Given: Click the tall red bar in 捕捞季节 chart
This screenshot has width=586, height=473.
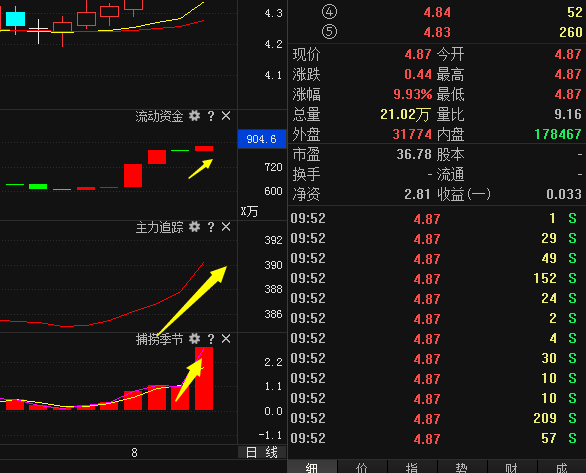Looking at the screenshot, I should tap(204, 378).
